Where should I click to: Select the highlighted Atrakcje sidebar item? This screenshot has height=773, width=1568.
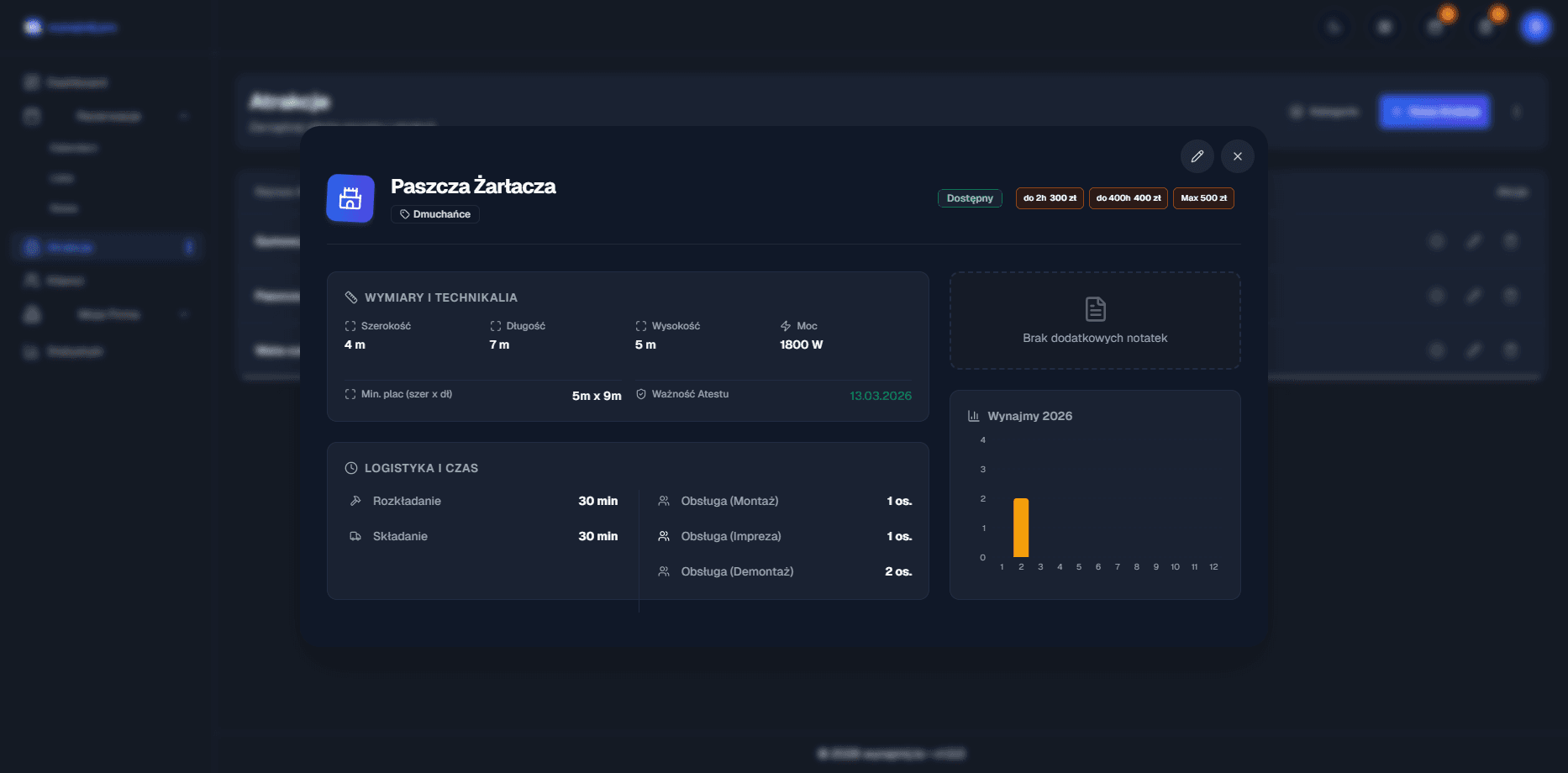pyautogui.click(x=71, y=247)
